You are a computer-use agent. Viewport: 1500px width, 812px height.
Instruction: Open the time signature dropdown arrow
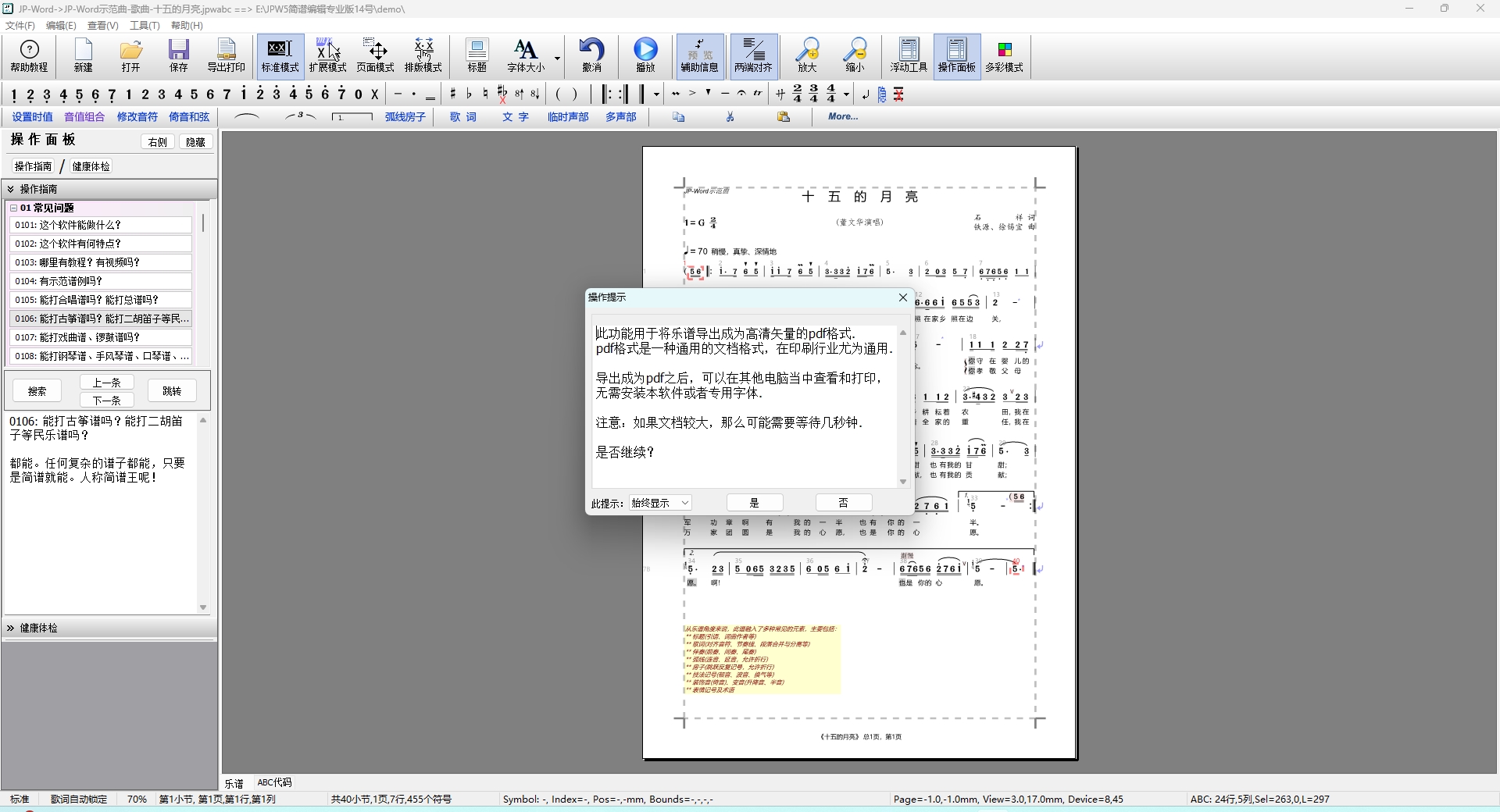[846, 94]
